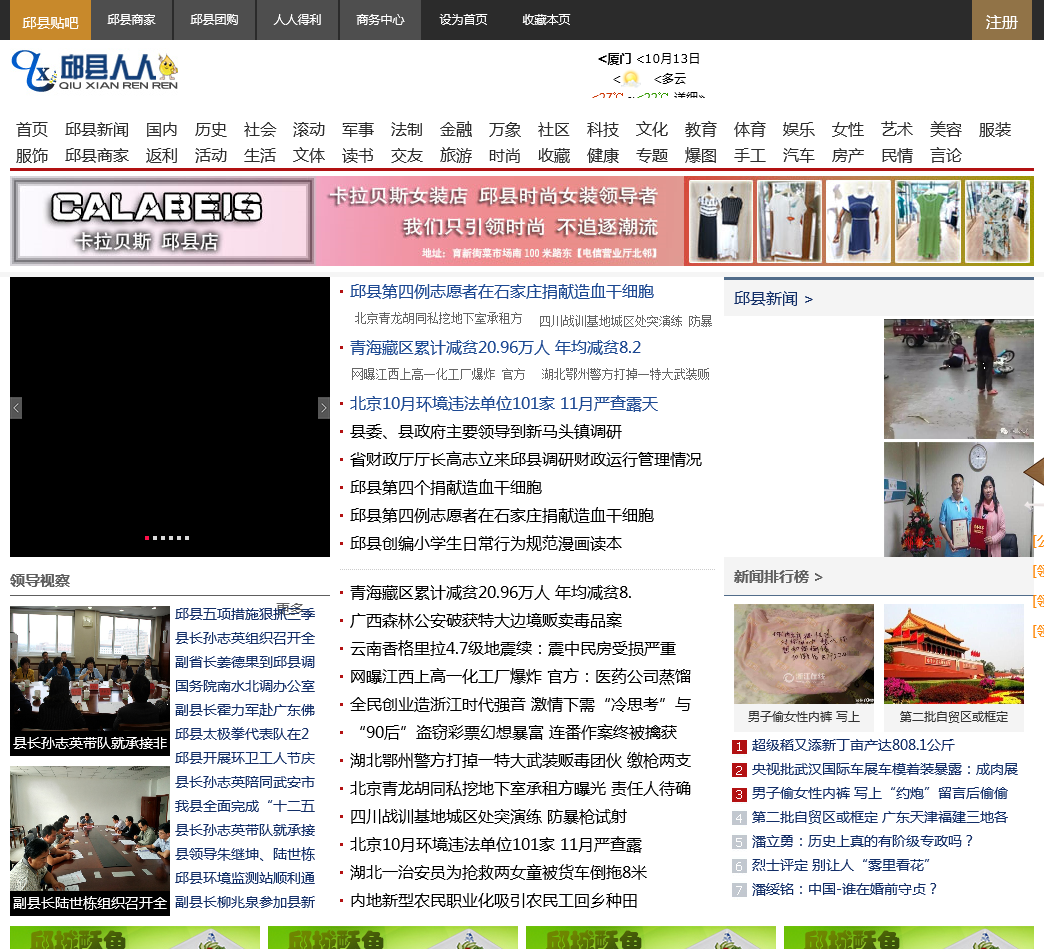Open the 邱县团购 tab
Image resolution: width=1044 pixels, height=949 pixels.
pyautogui.click(x=214, y=20)
